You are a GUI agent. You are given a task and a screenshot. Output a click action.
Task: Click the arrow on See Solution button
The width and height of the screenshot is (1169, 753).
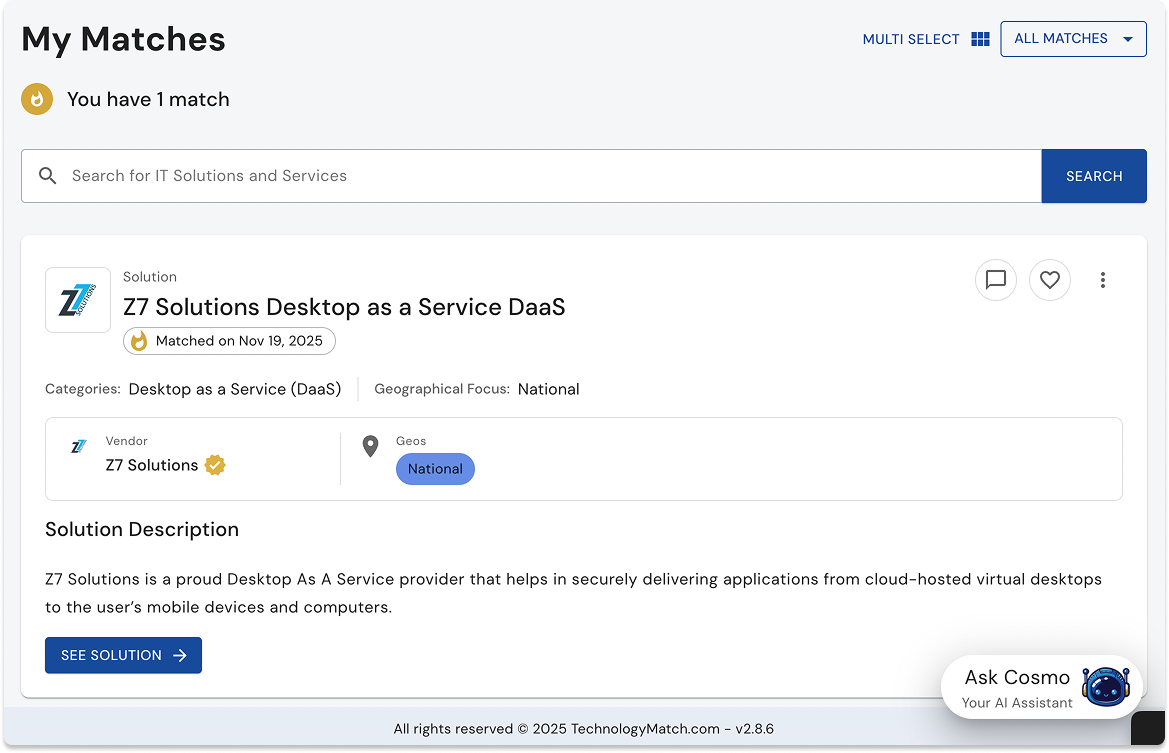tap(180, 655)
